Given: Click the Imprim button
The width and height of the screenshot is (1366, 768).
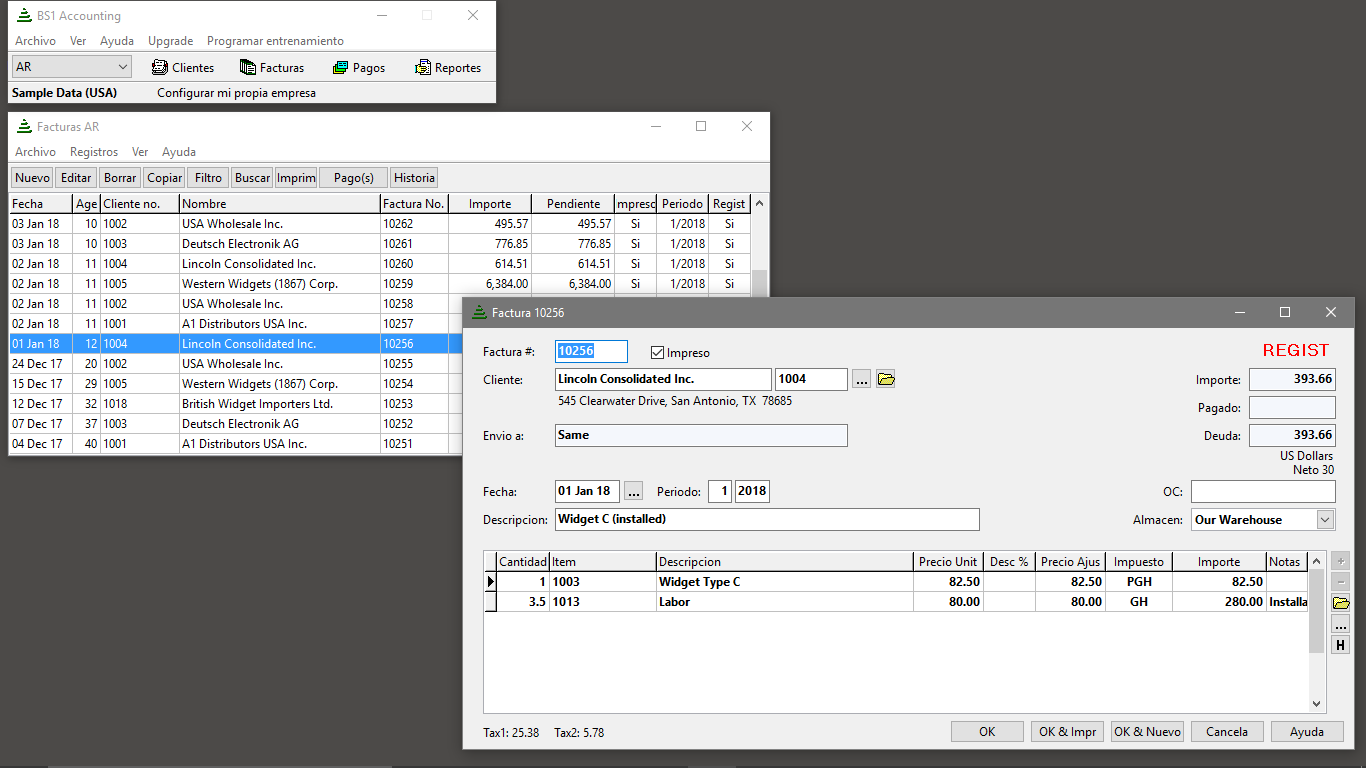Looking at the screenshot, I should (x=296, y=178).
